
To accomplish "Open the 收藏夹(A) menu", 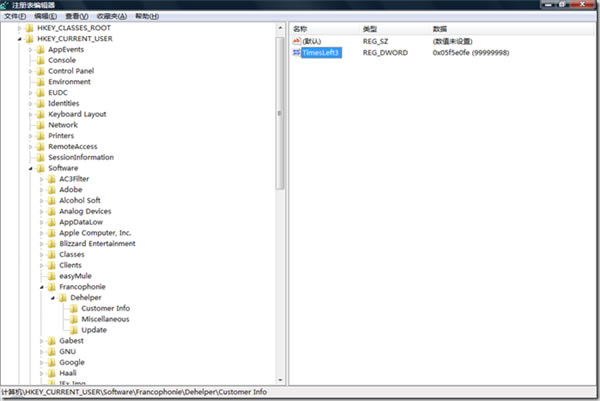I will [112, 16].
